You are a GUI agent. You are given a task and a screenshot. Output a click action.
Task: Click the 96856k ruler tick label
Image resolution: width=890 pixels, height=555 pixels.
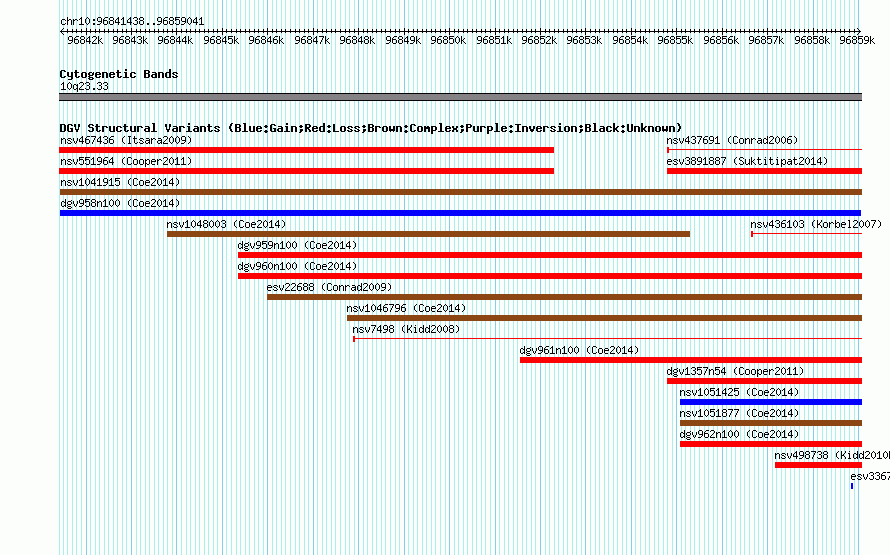point(721,40)
